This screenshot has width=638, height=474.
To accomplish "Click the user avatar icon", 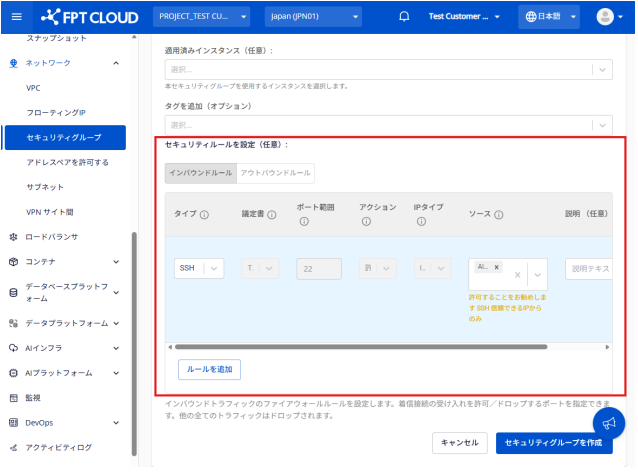I will tap(604, 17).
